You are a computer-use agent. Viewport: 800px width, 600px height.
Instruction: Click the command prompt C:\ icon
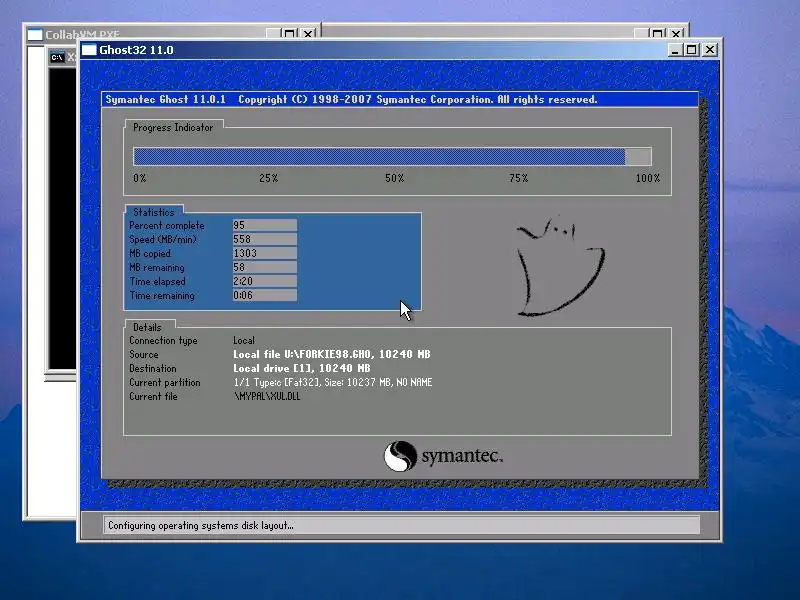click(57, 57)
